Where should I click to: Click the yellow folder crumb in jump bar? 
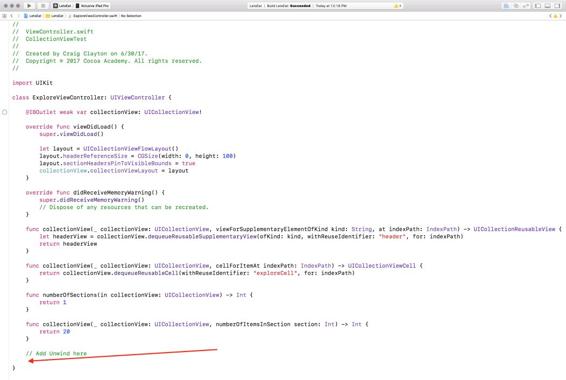[54, 16]
